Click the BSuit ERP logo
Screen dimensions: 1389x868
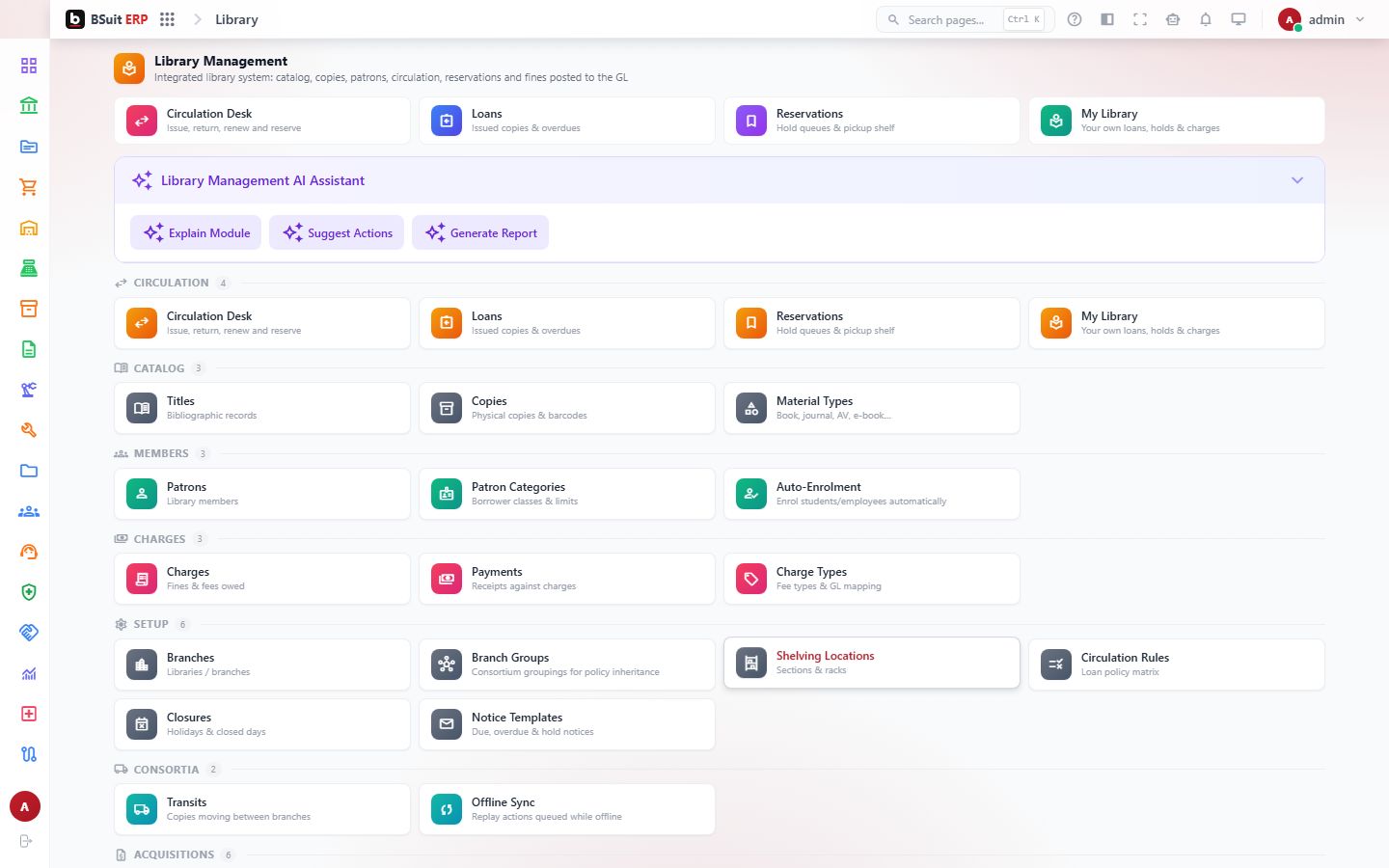tap(107, 19)
